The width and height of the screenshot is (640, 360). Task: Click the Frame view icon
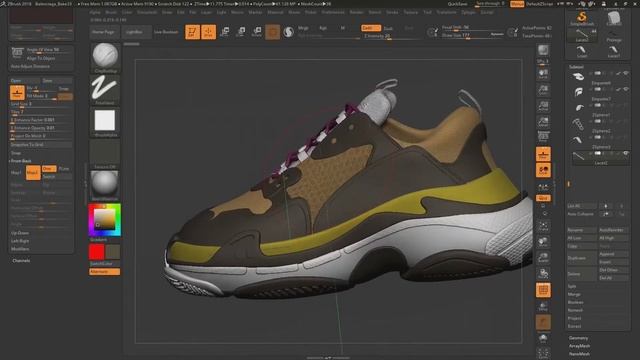click(x=543, y=226)
